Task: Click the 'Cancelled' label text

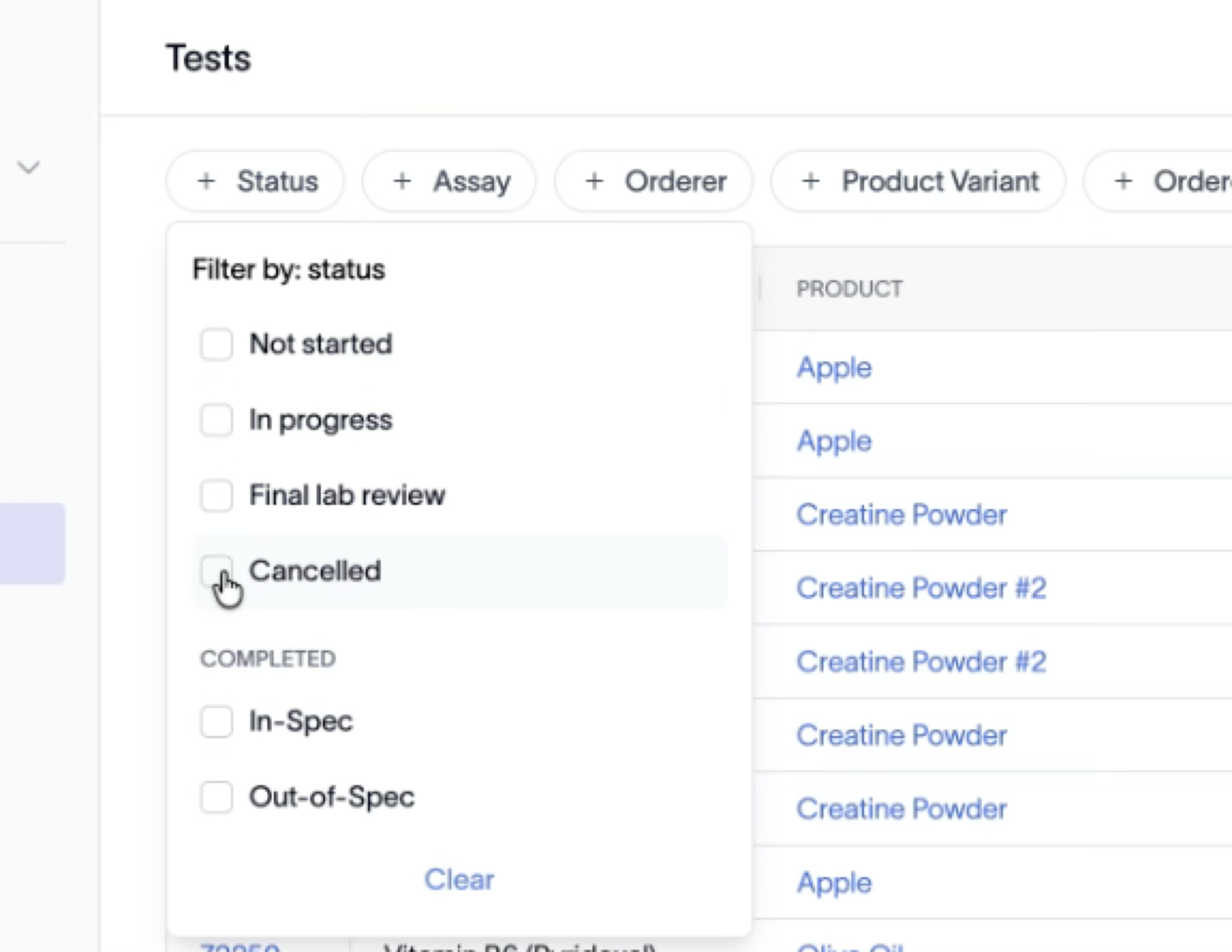Action: point(315,571)
